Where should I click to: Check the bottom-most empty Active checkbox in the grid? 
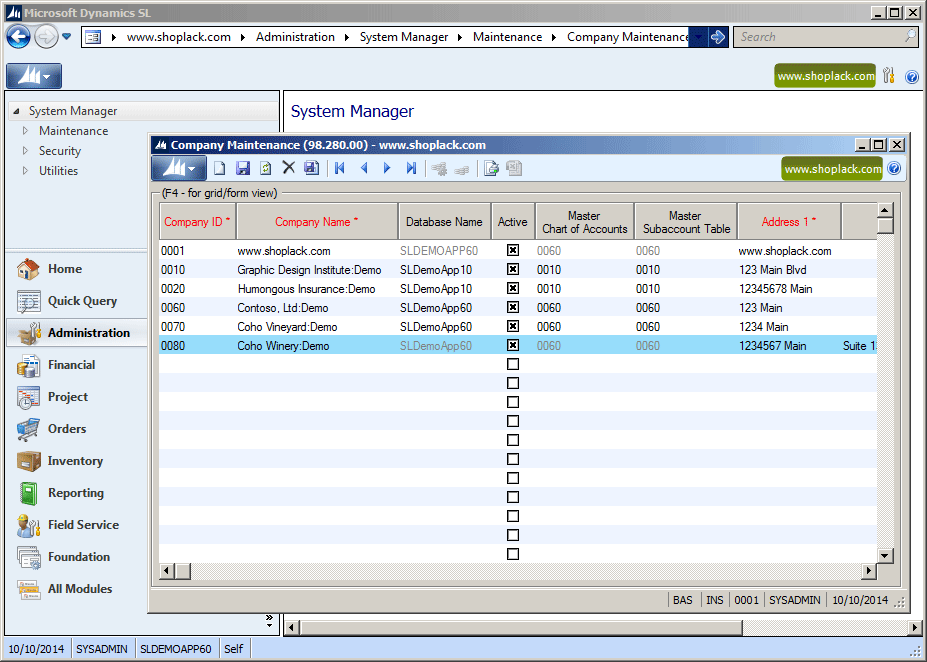click(513, 554)
